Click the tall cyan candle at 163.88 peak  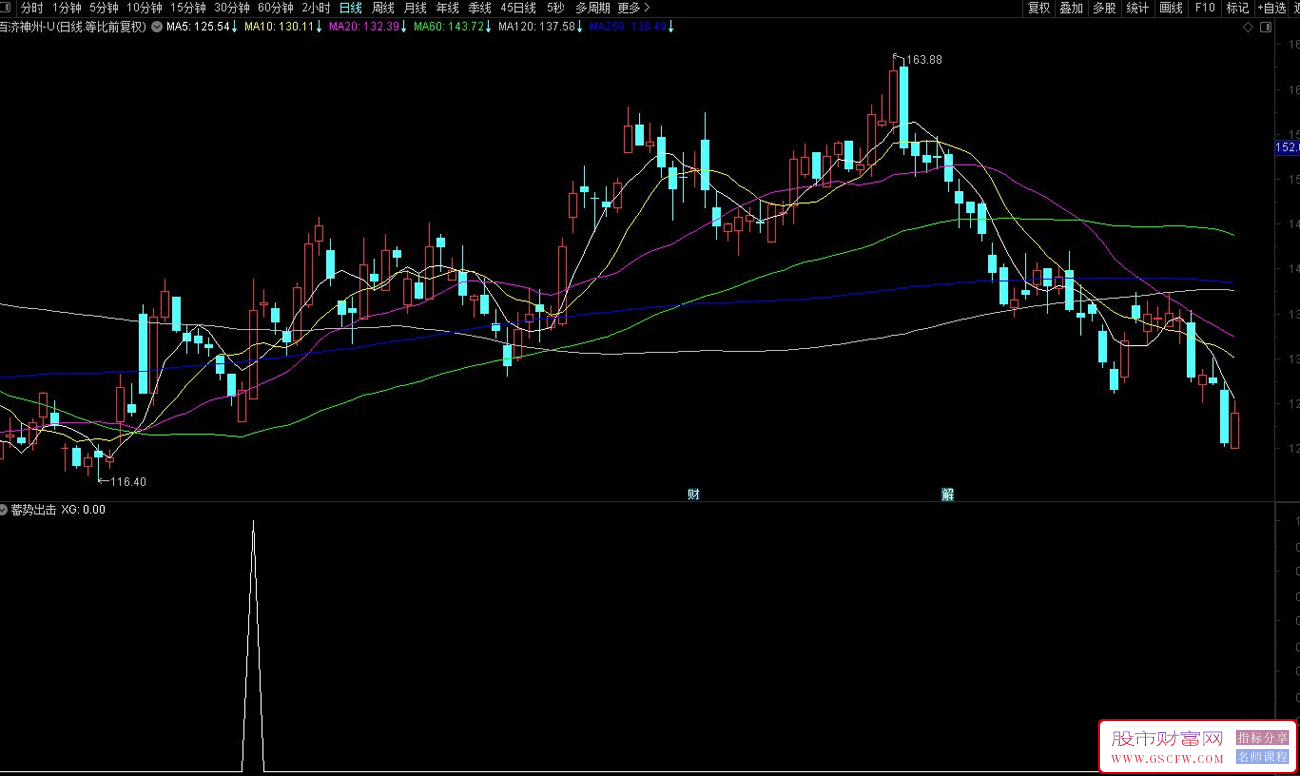click(x=904, y=107)
